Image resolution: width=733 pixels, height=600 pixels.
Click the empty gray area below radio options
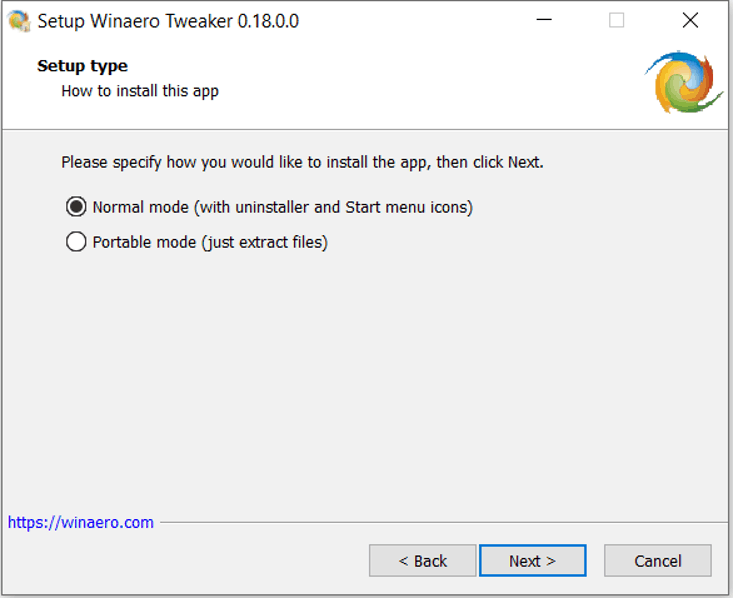click(x=365, y=374)
